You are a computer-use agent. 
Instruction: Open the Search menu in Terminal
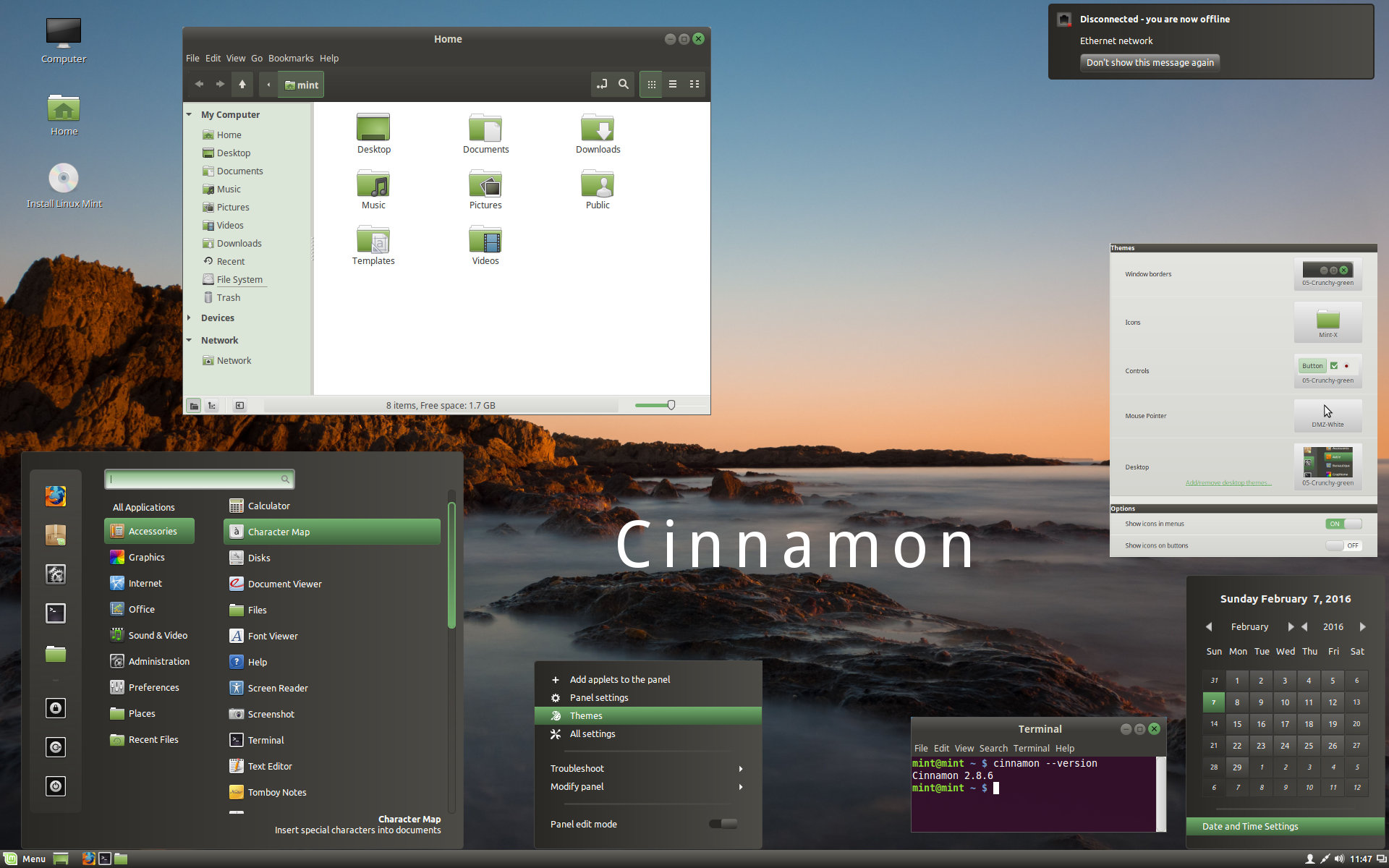click(993, 749)
